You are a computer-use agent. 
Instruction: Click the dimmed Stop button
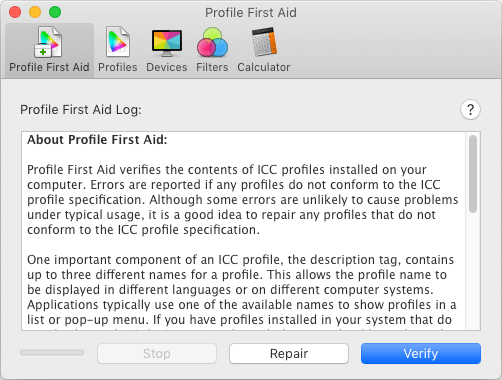(157, 353)
